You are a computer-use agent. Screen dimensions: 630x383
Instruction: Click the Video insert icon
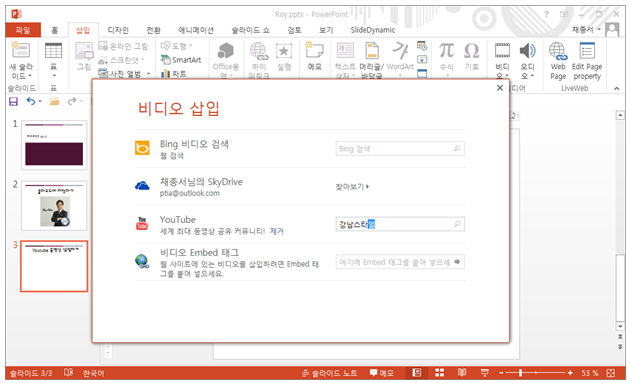pyautogui.click(x=502, y=51)
